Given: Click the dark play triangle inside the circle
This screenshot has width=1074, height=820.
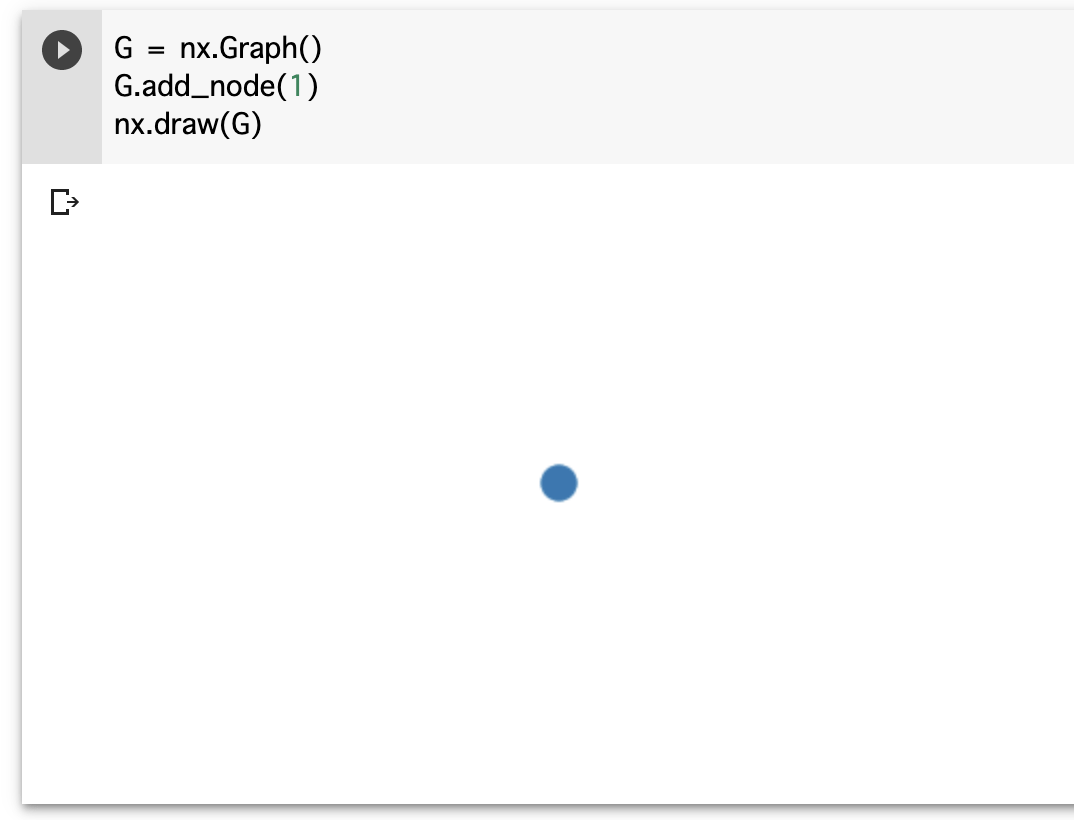Looking at the screenshot, I should pos(63,48).
